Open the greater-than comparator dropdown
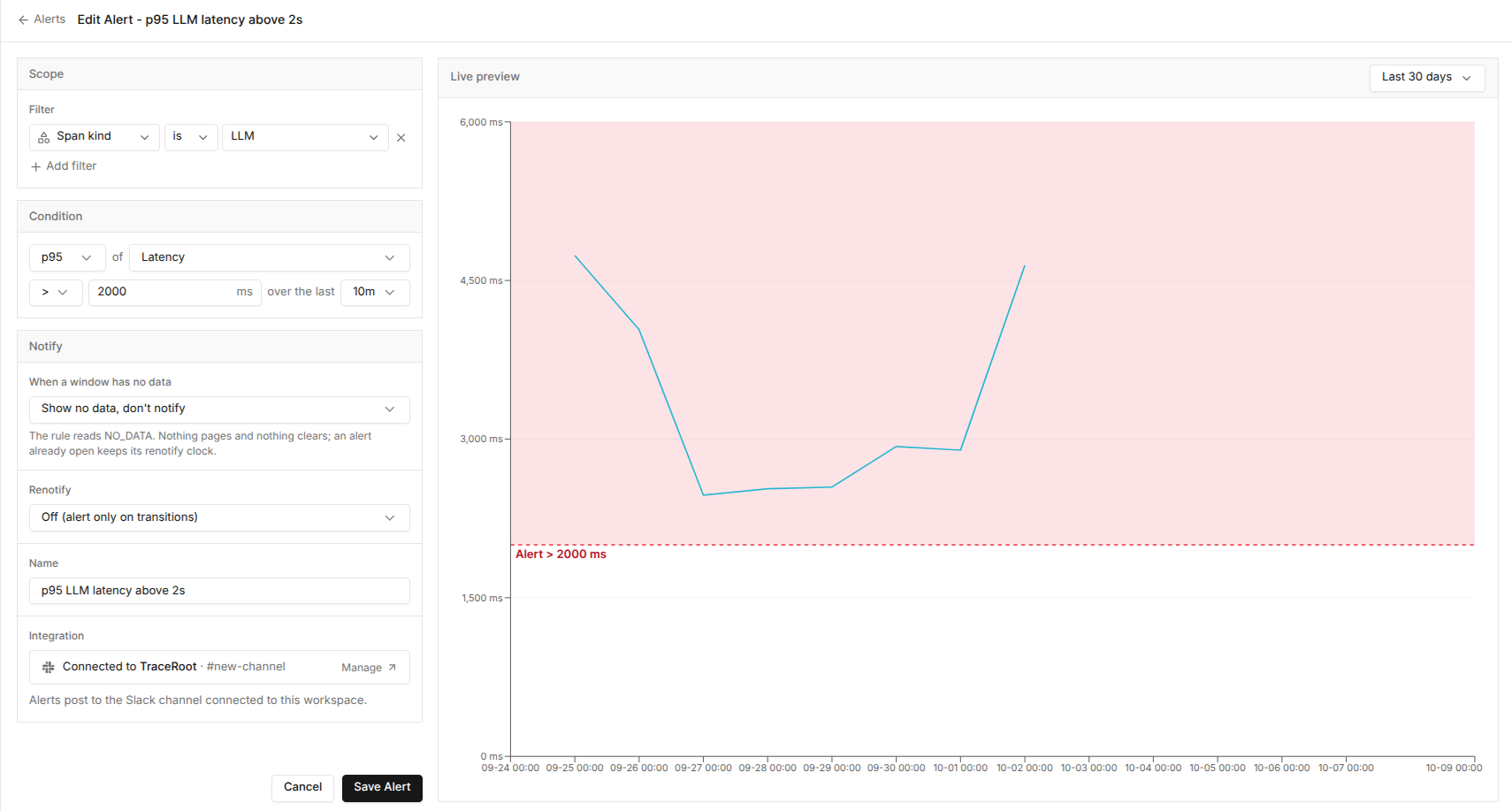1512x811 pixels. [x=56, y=292]
